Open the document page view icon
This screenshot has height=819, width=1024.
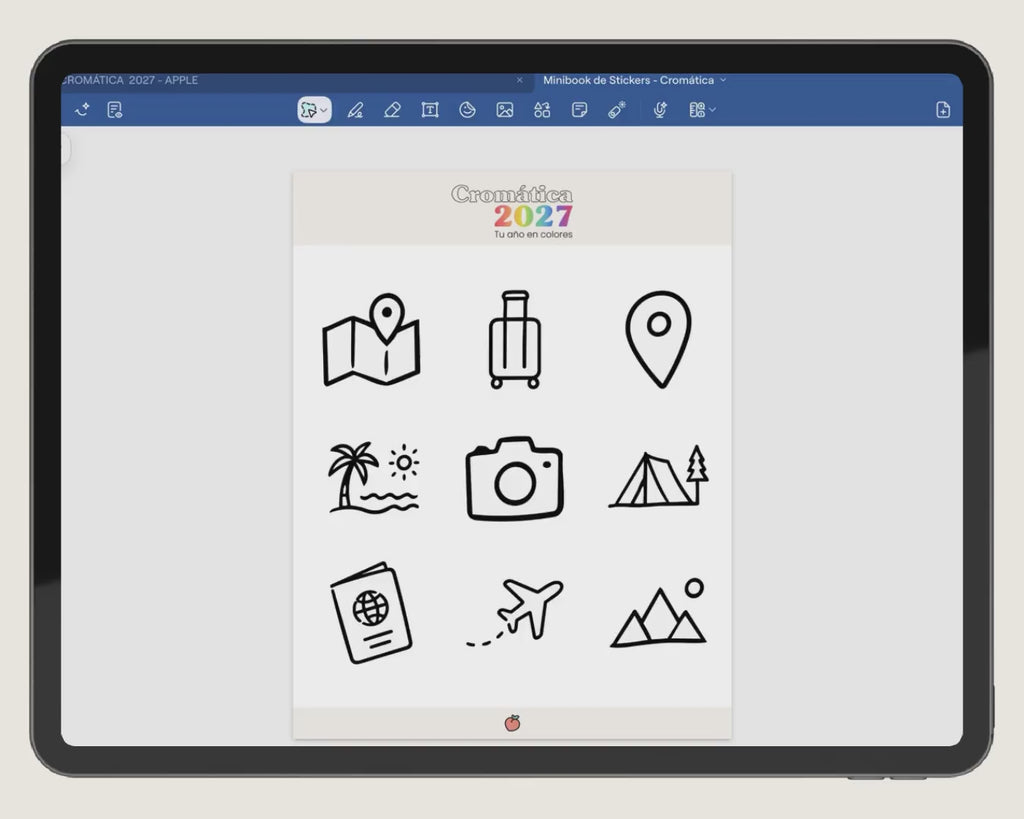(x=115, y=110)
